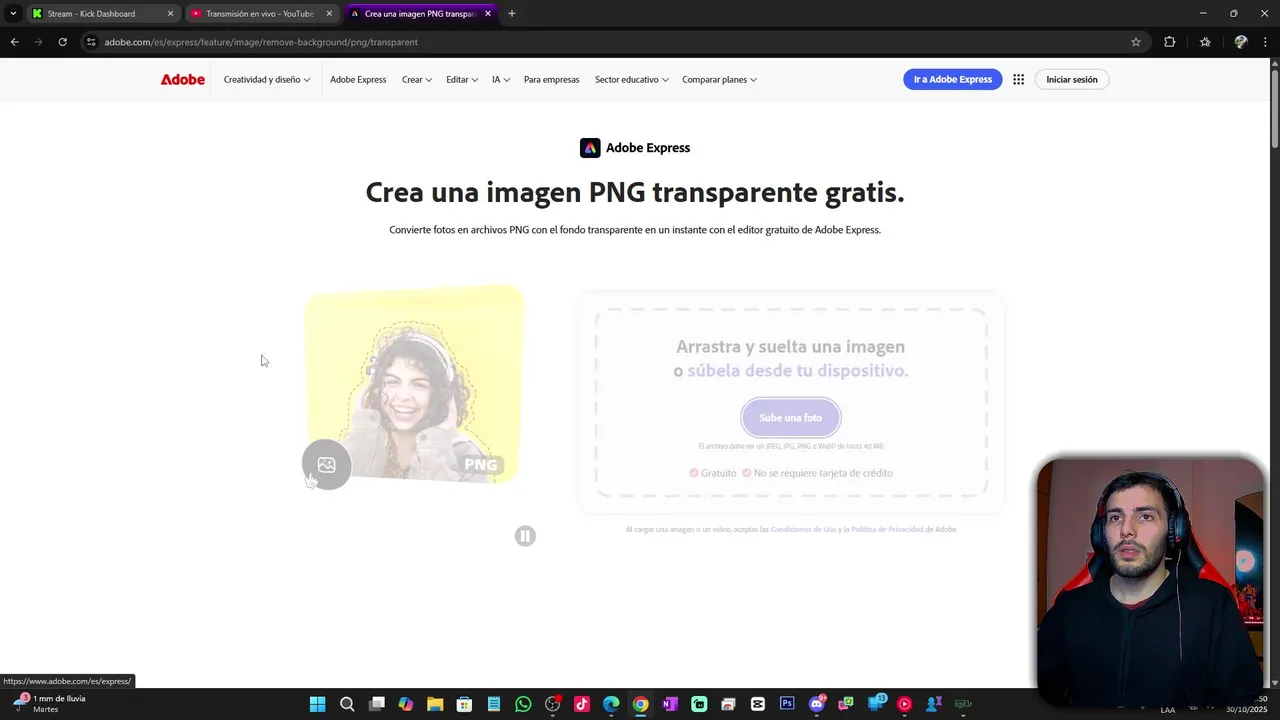Open Para empresas nav item
The height and width of the screenshot is (720, 1280).
click(552, 79)
